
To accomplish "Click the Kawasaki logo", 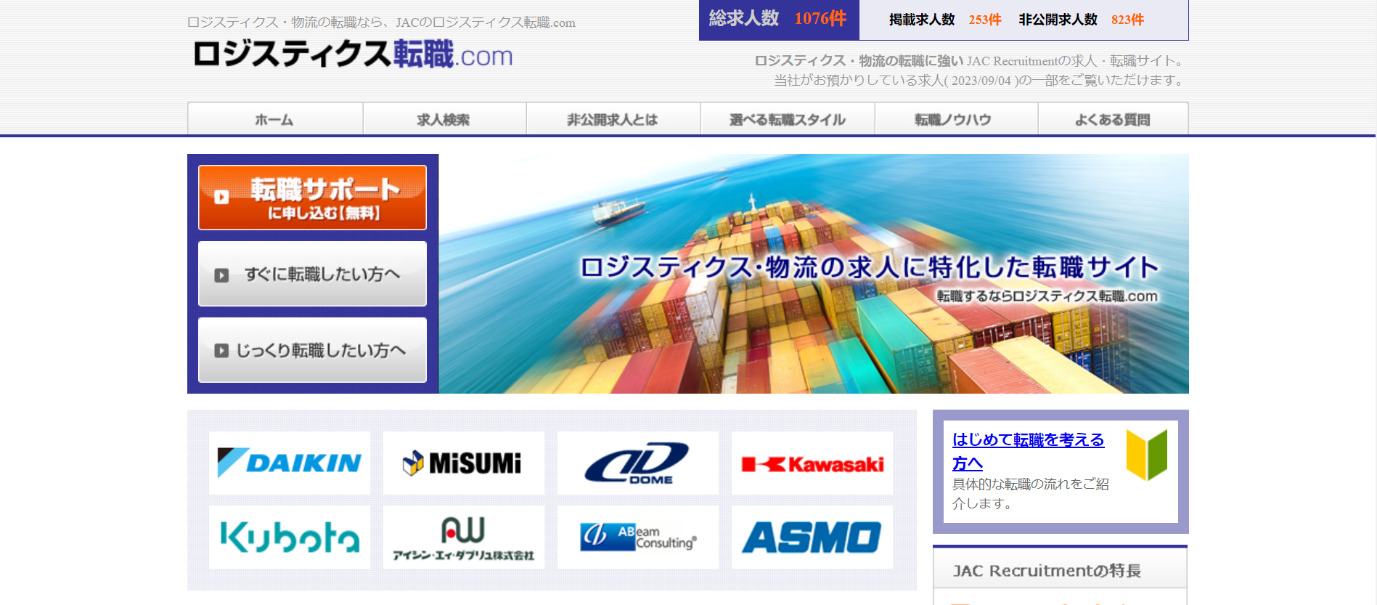I will tap(812, 463).
